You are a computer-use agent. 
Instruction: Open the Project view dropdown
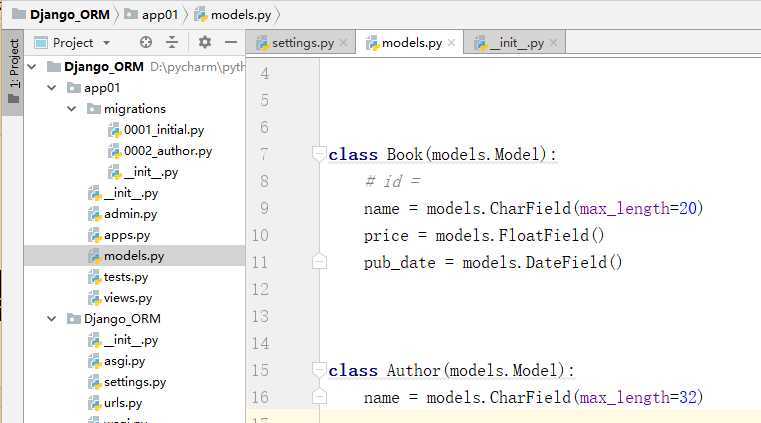[x=106, y=42]
